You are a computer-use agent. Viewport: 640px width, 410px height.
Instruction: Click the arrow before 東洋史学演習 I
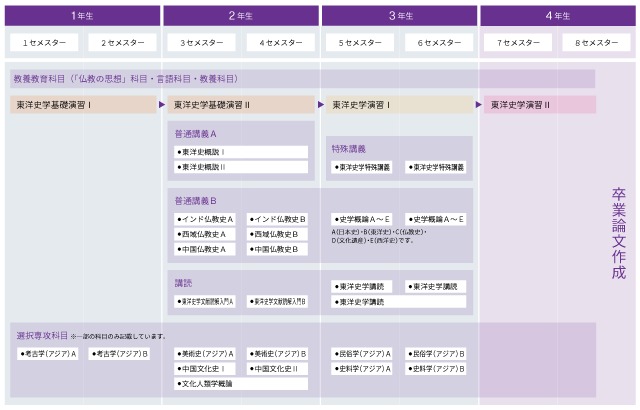point(322,104)
